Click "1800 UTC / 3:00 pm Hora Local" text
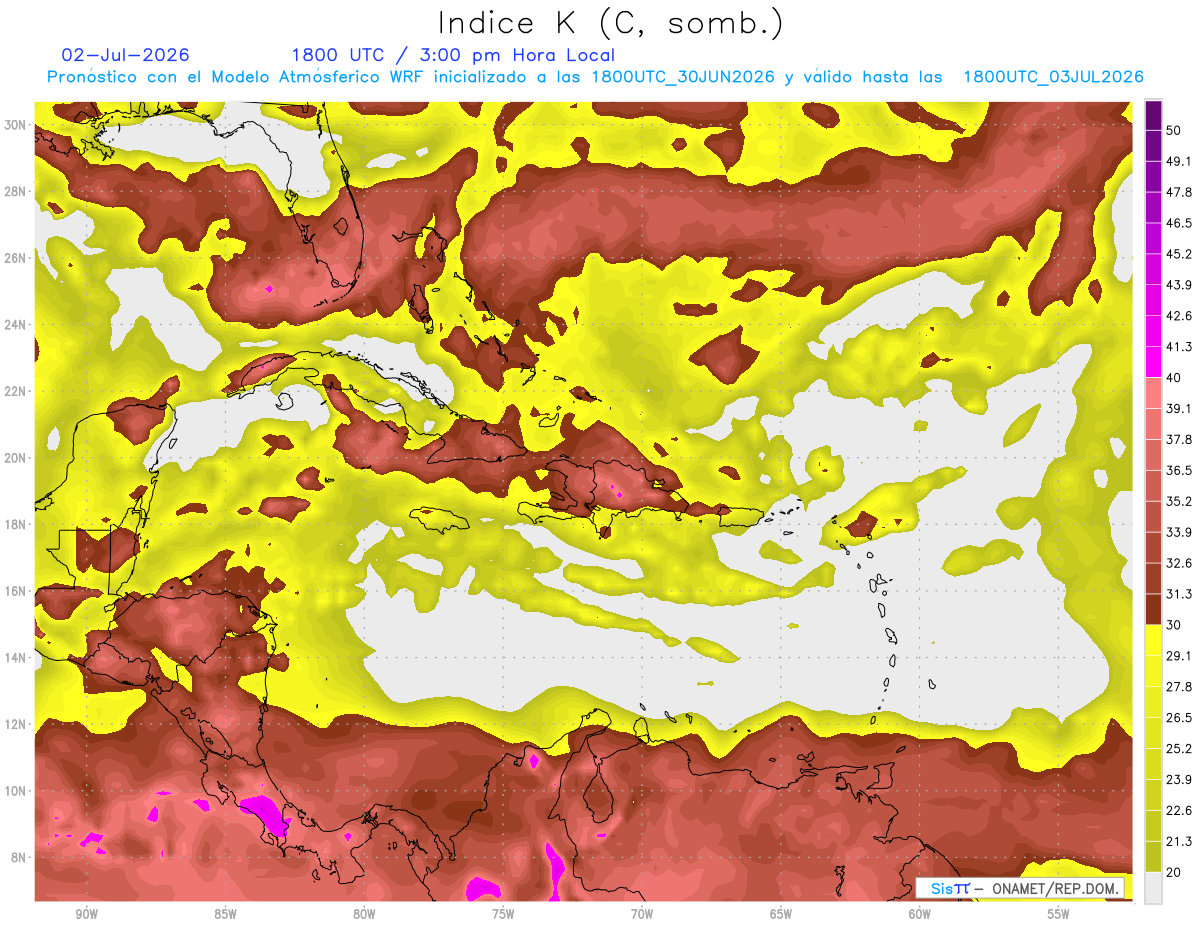 pyautogui.click(x=453, y=55)
